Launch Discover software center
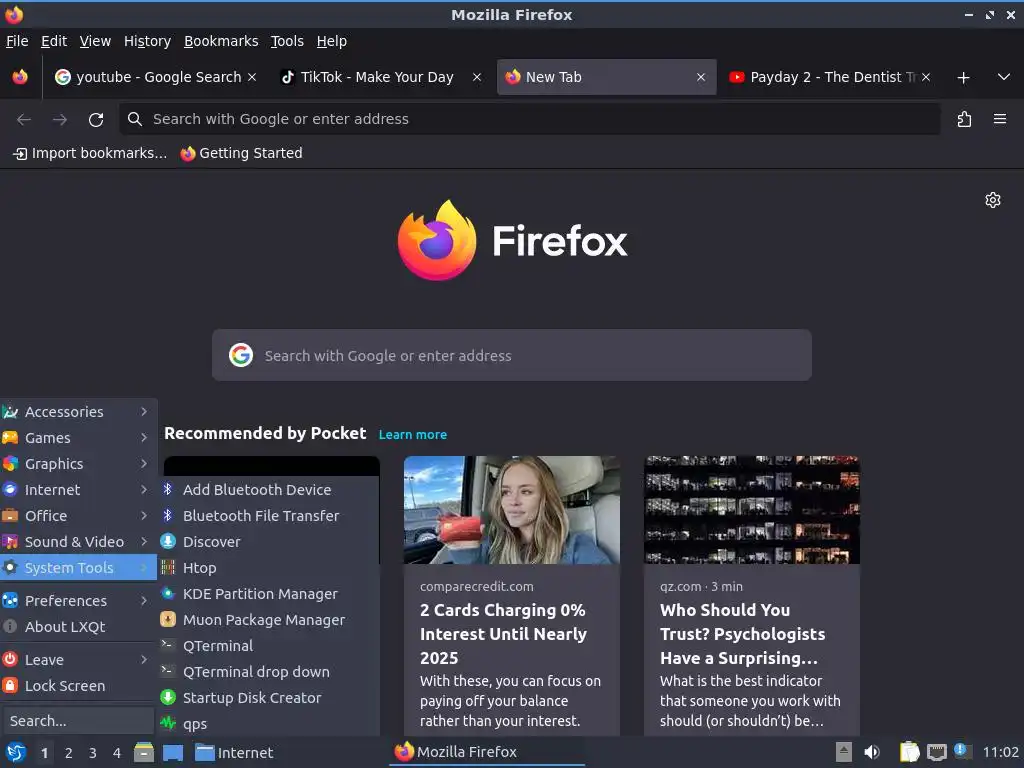 pyautogui.click(x=269, y=542)
